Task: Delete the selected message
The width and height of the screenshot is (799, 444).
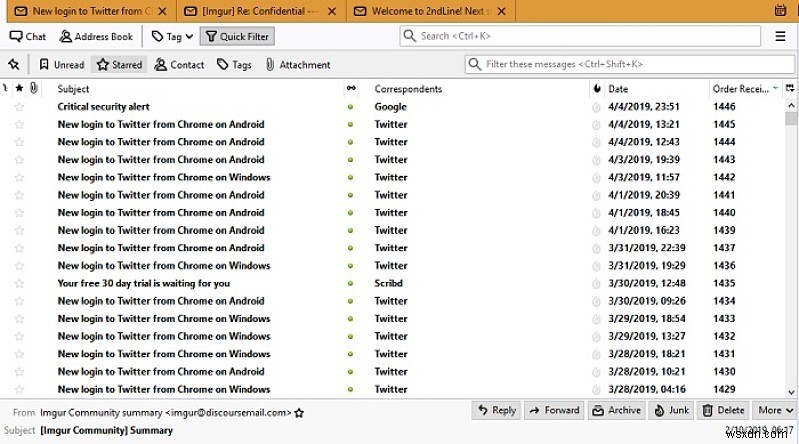Action: coord(723,410)
